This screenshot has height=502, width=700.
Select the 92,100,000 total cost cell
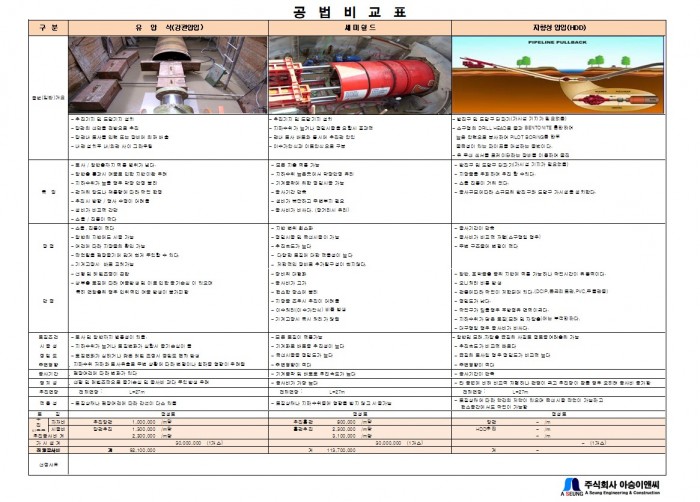(x=143, y=452)
